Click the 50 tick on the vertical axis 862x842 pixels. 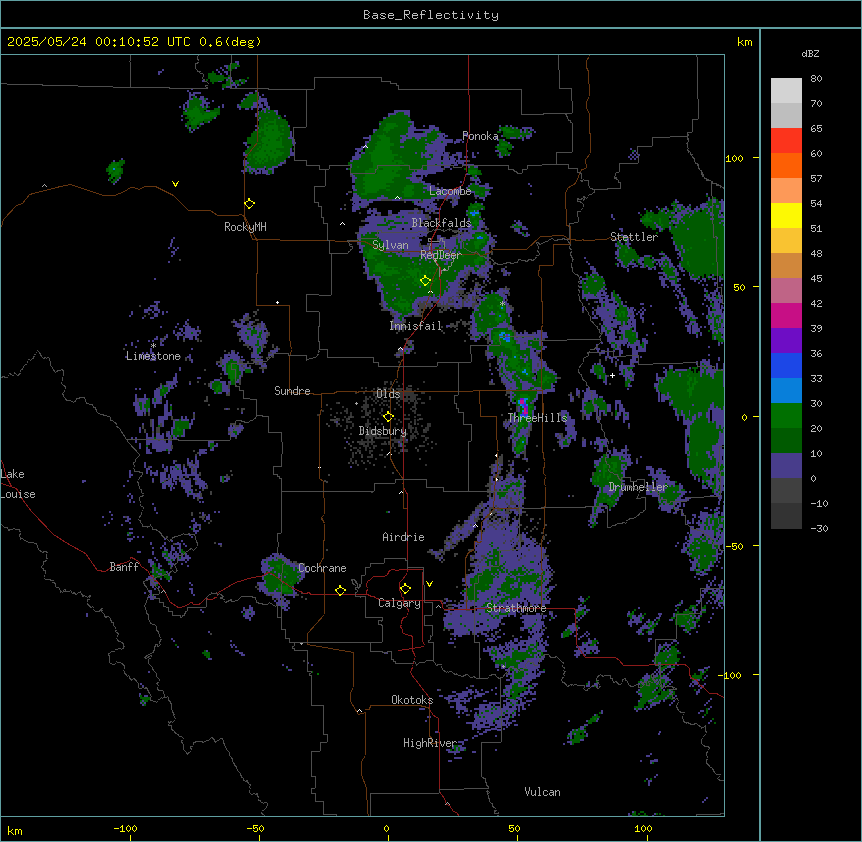[739, 287]
